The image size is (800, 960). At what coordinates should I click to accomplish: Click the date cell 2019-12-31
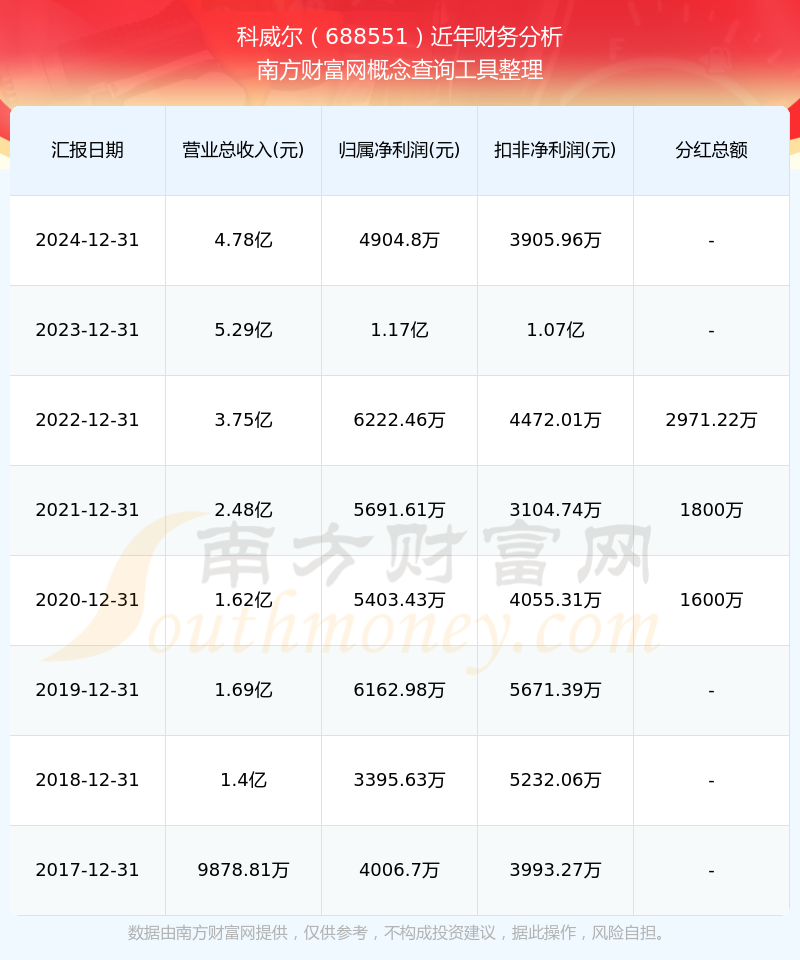click(88, 690)
